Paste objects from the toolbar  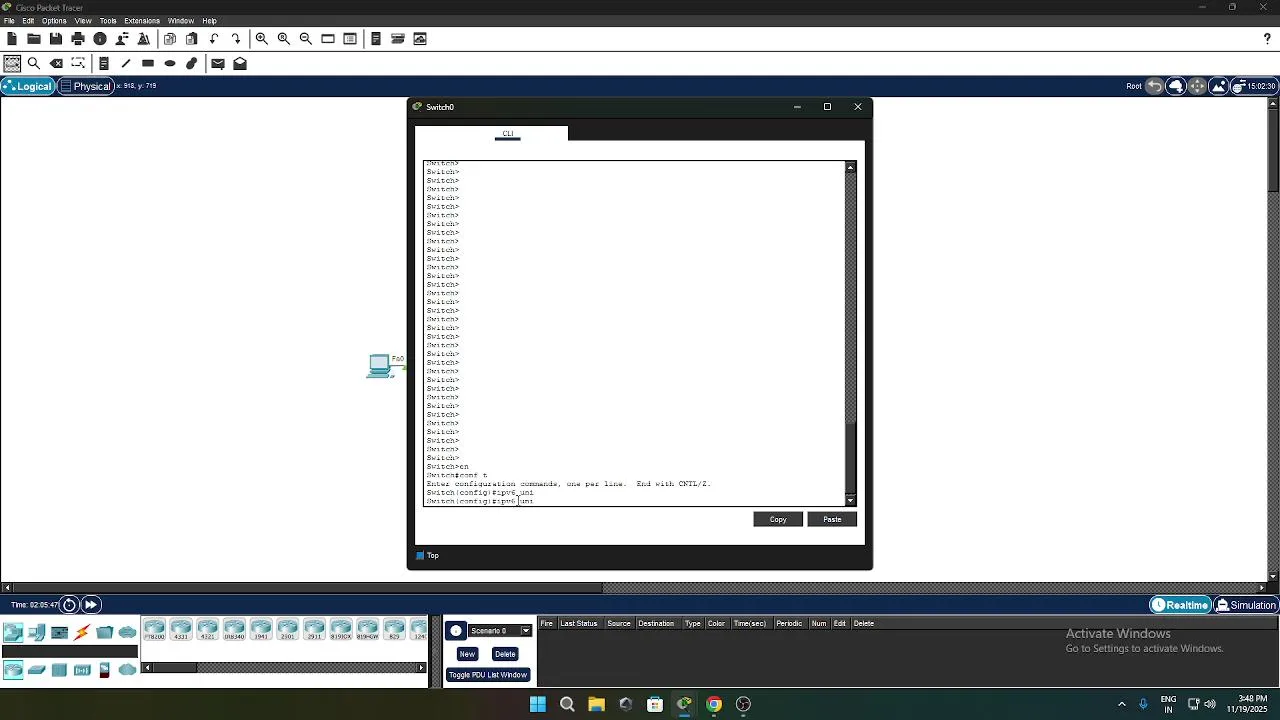(192, 39)
